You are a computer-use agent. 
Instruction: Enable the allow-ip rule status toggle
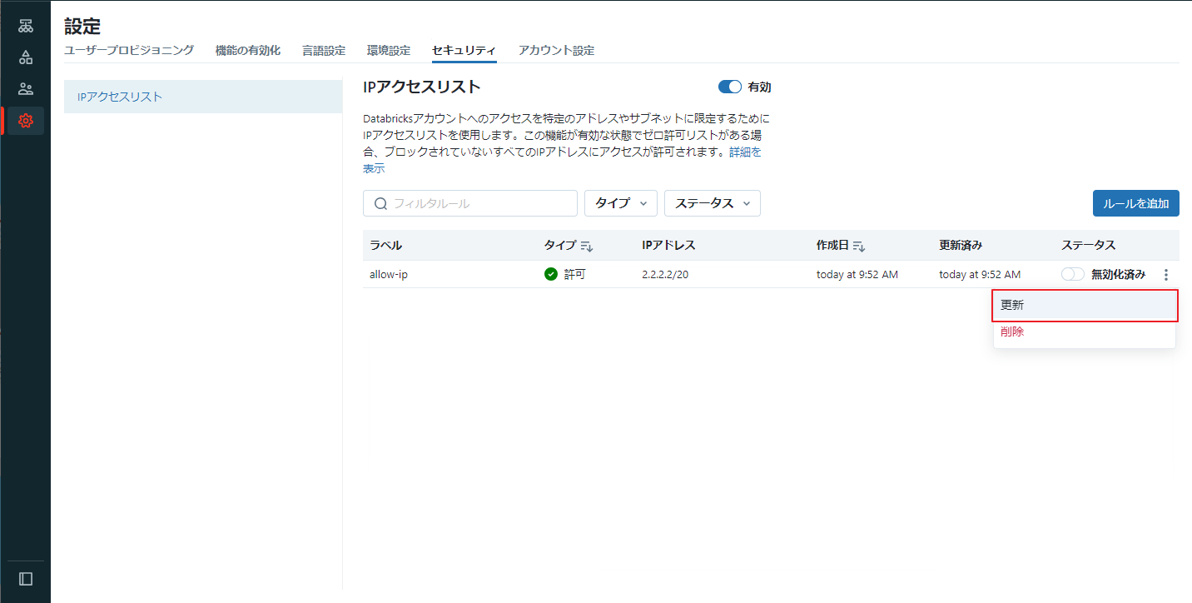click(x=1072, y=275)
